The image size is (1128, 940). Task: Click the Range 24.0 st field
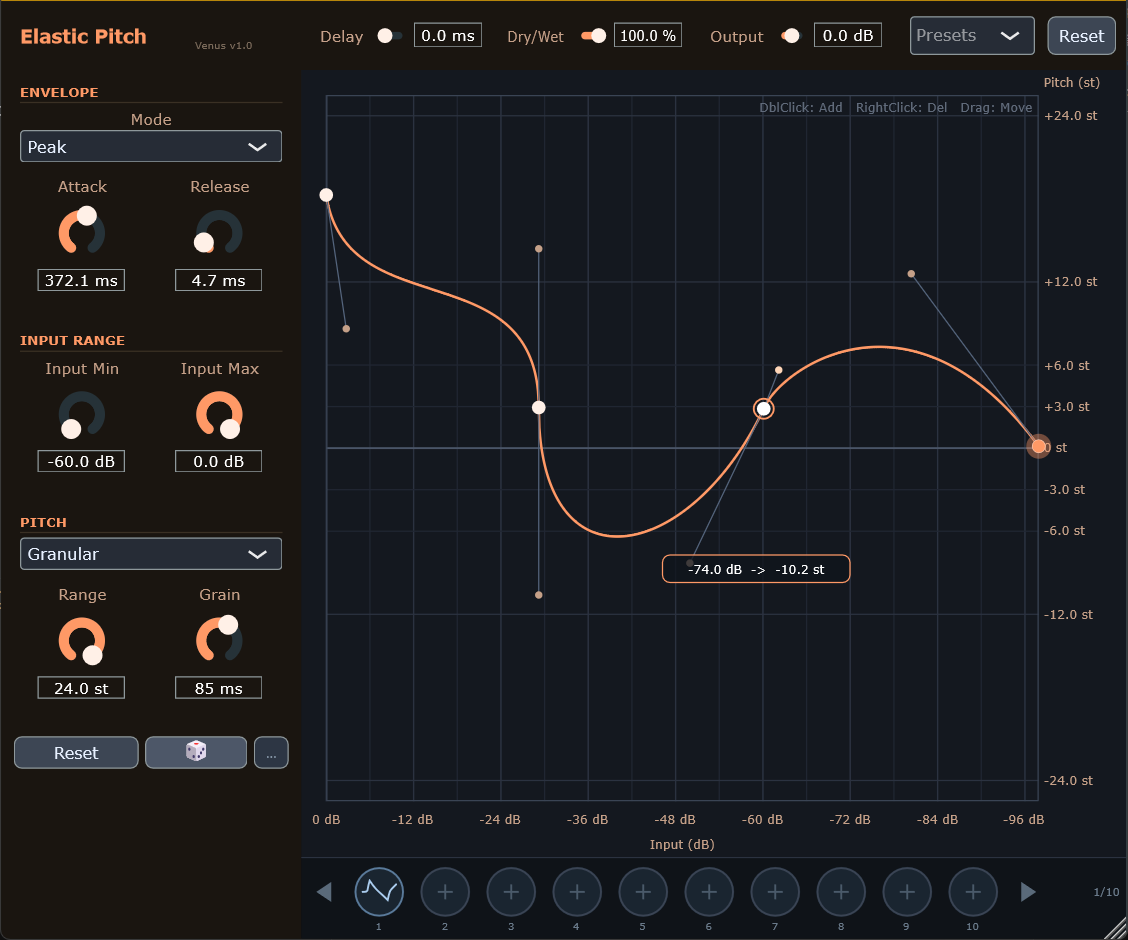[x=81, y=688]
